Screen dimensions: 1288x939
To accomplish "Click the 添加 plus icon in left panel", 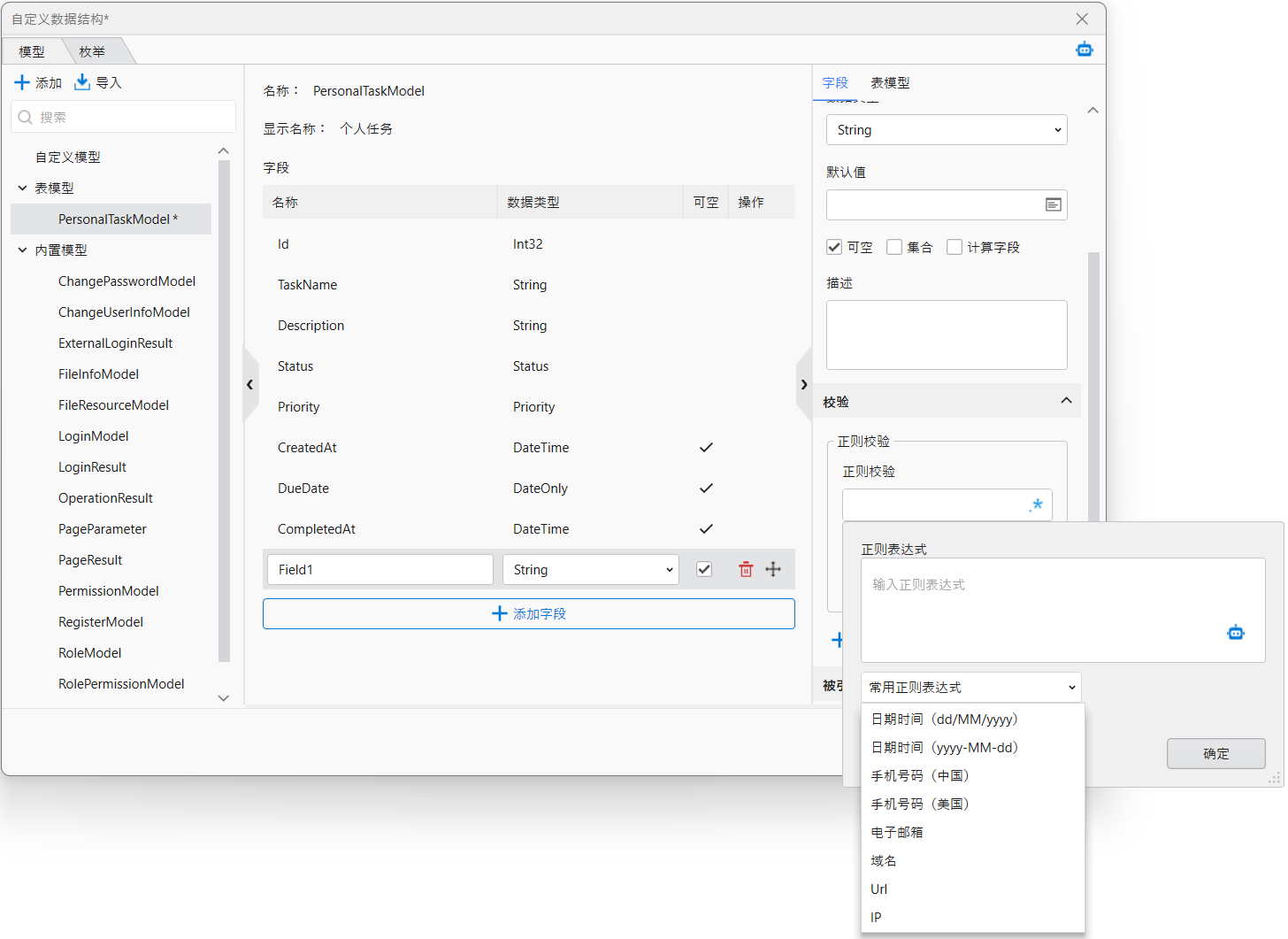I will point(22,82).
